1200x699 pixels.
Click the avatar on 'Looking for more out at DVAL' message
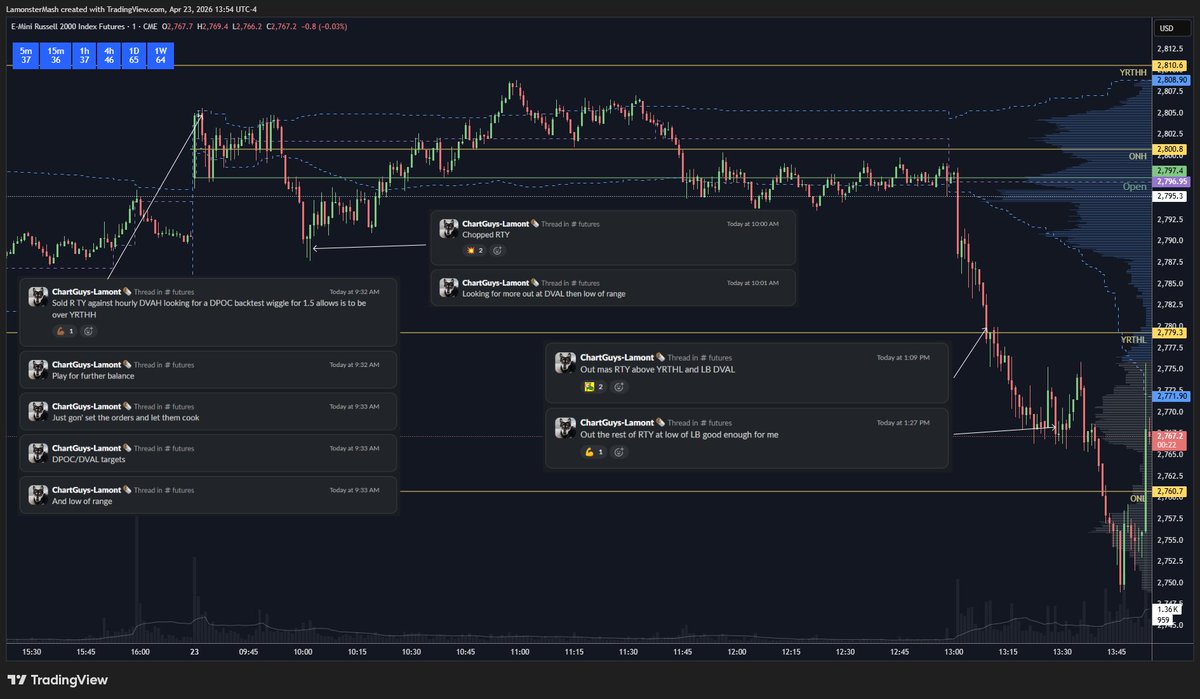(x=449, y=288)
